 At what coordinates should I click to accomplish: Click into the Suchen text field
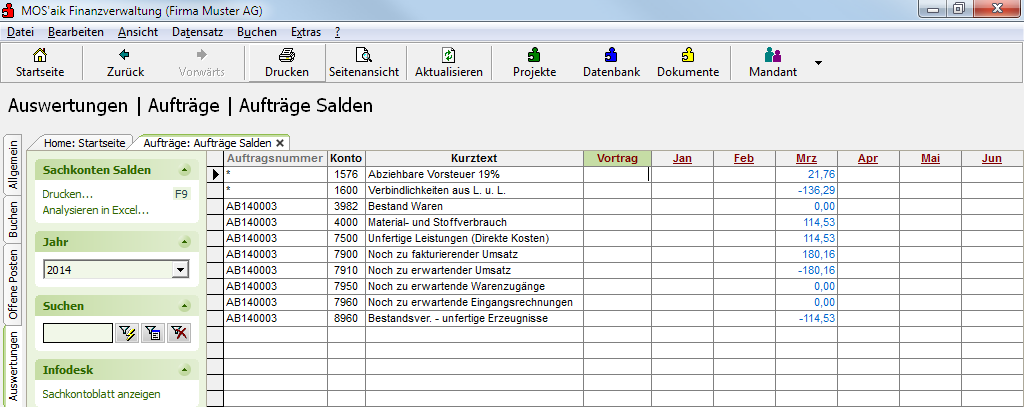tap(77, 333)
